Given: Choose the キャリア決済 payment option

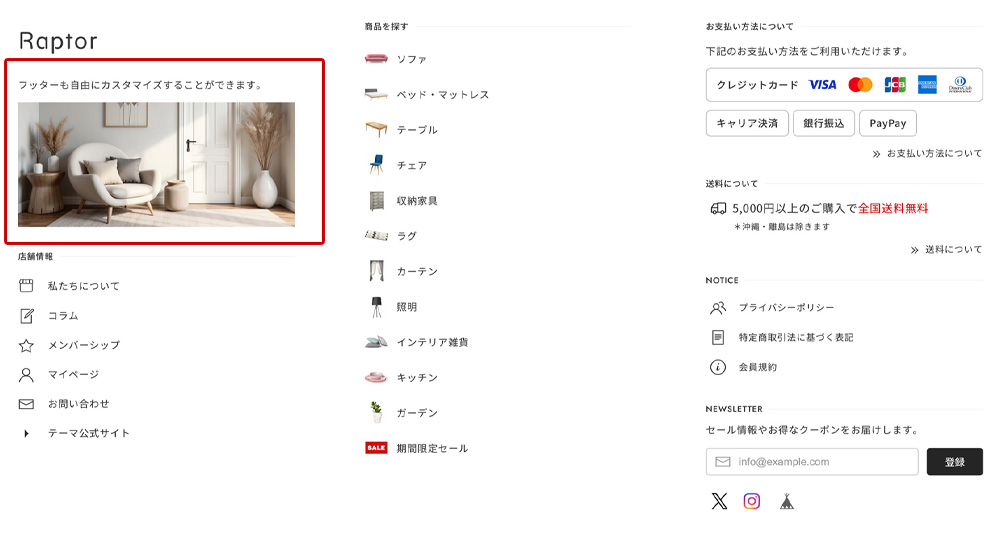Looking at the screenshot, I should tap(747, 124).
